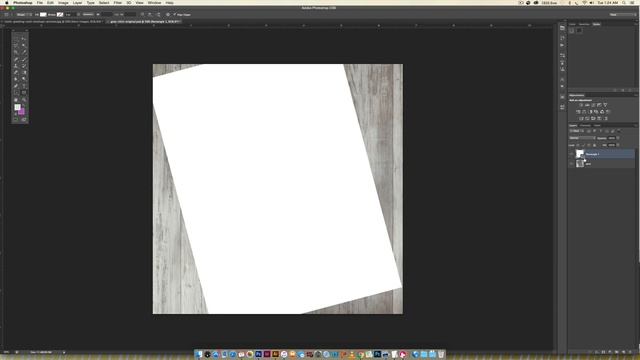Open the layer Fill slider arrow

tap(618, 145)
